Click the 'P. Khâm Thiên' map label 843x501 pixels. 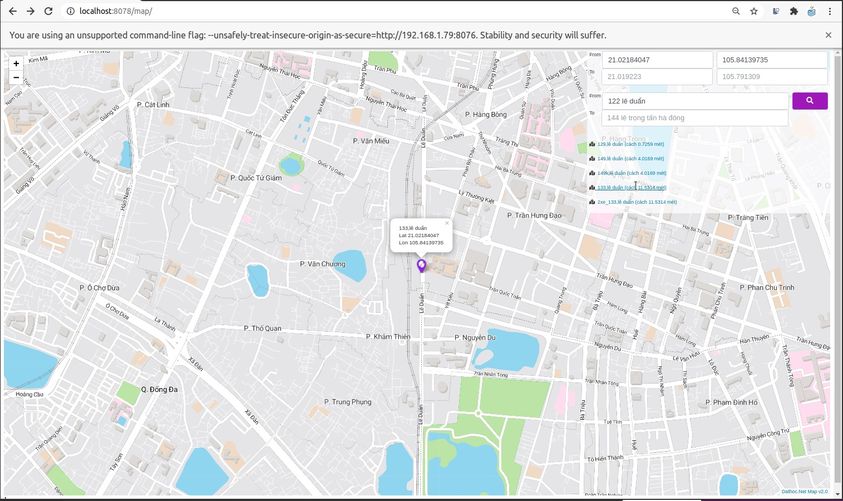(x=388, y=337)
